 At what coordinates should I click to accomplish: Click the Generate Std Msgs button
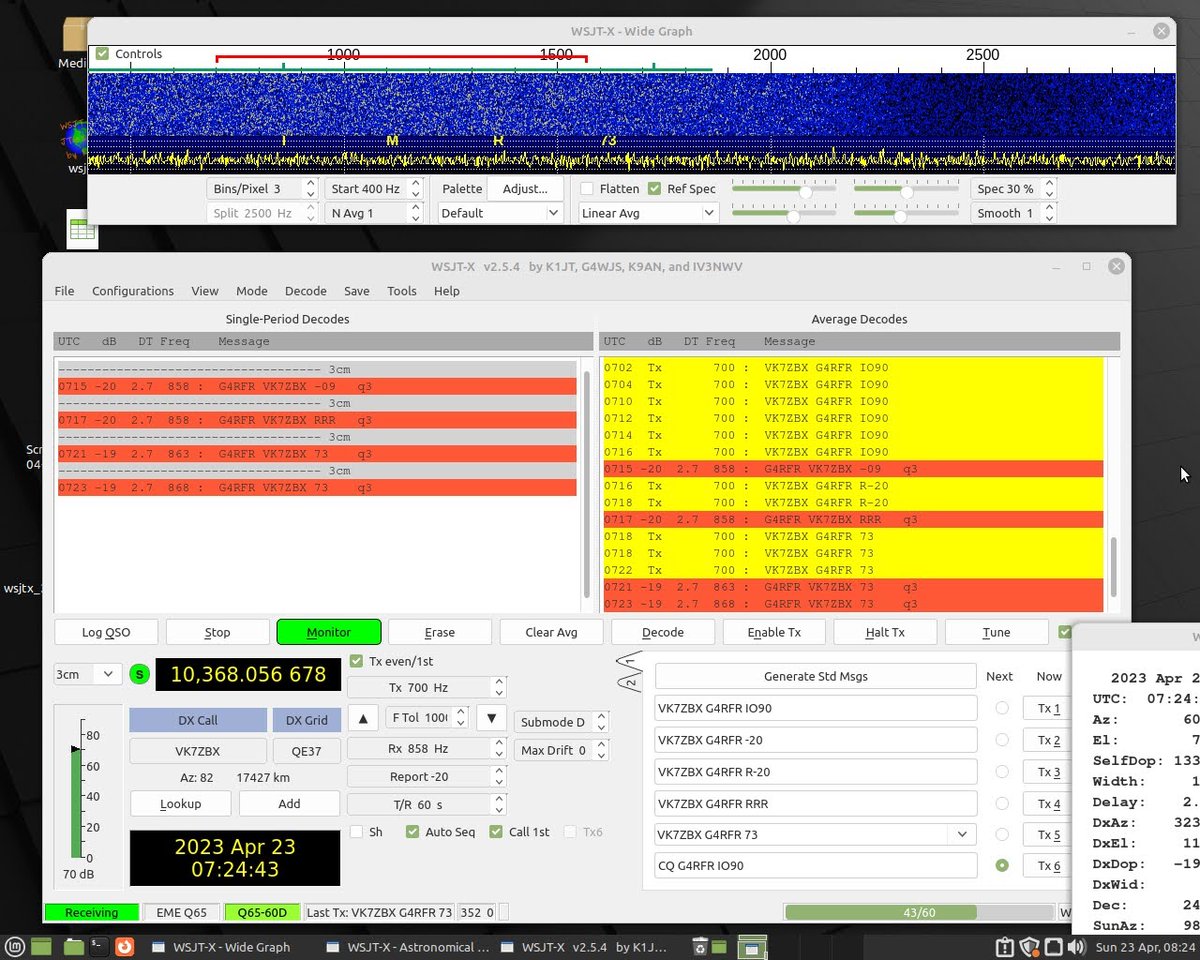tap(815, 676)
